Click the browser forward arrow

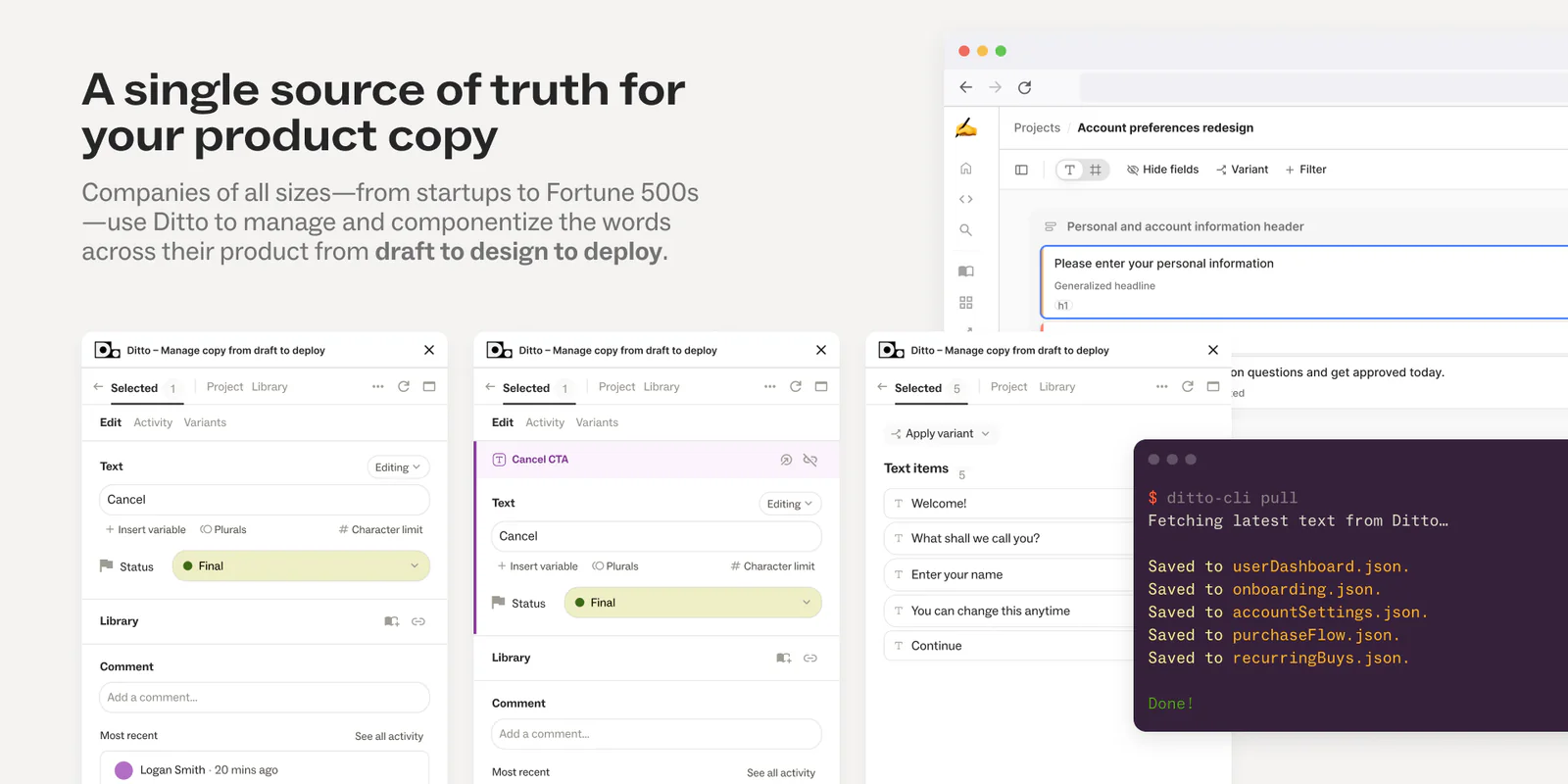(995, 87)
